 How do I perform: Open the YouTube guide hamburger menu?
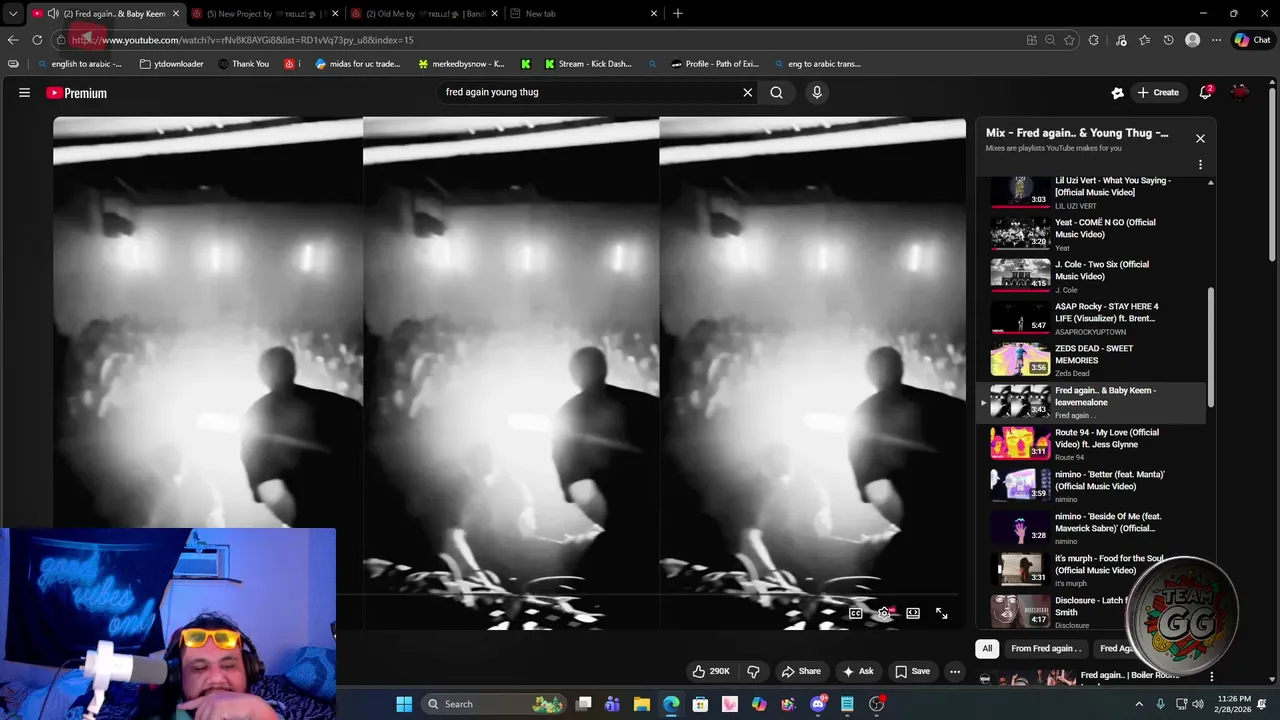pyautogui.click(x=24, y=93)
